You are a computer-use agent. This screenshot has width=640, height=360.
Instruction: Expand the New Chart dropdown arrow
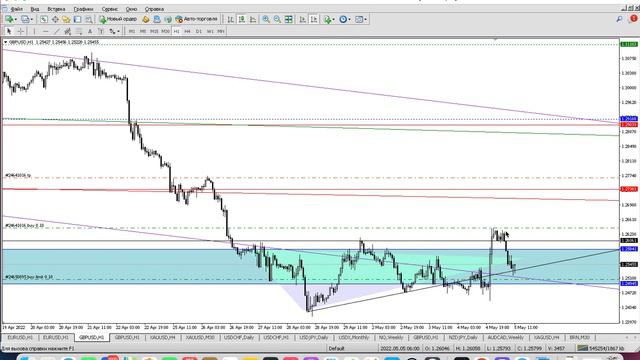[x=16, y=19]
